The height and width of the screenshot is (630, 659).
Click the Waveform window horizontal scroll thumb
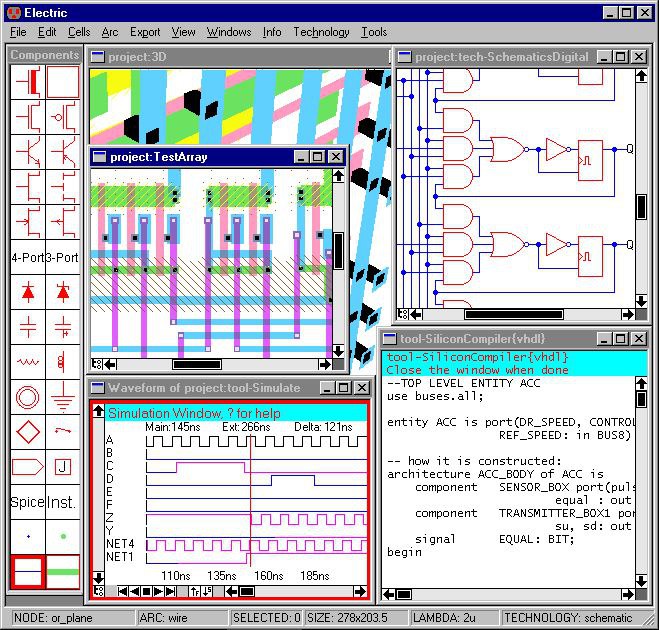247,592
